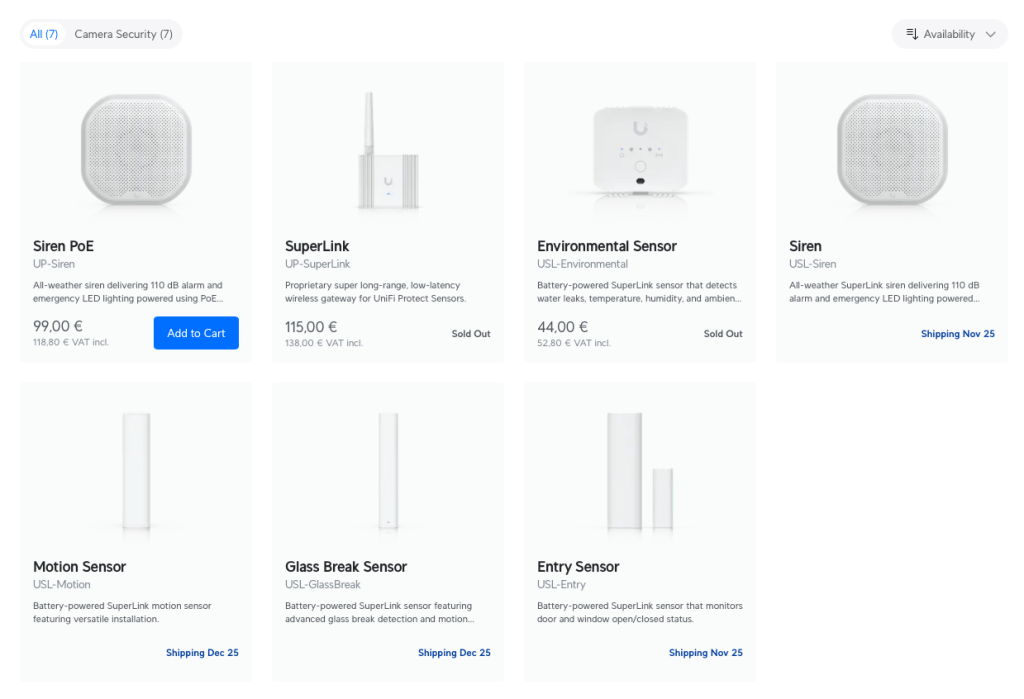Click the SuperLink product title
Image resolution: width=1024 pixels, height=699 pixels.
[x=317, y=246]
